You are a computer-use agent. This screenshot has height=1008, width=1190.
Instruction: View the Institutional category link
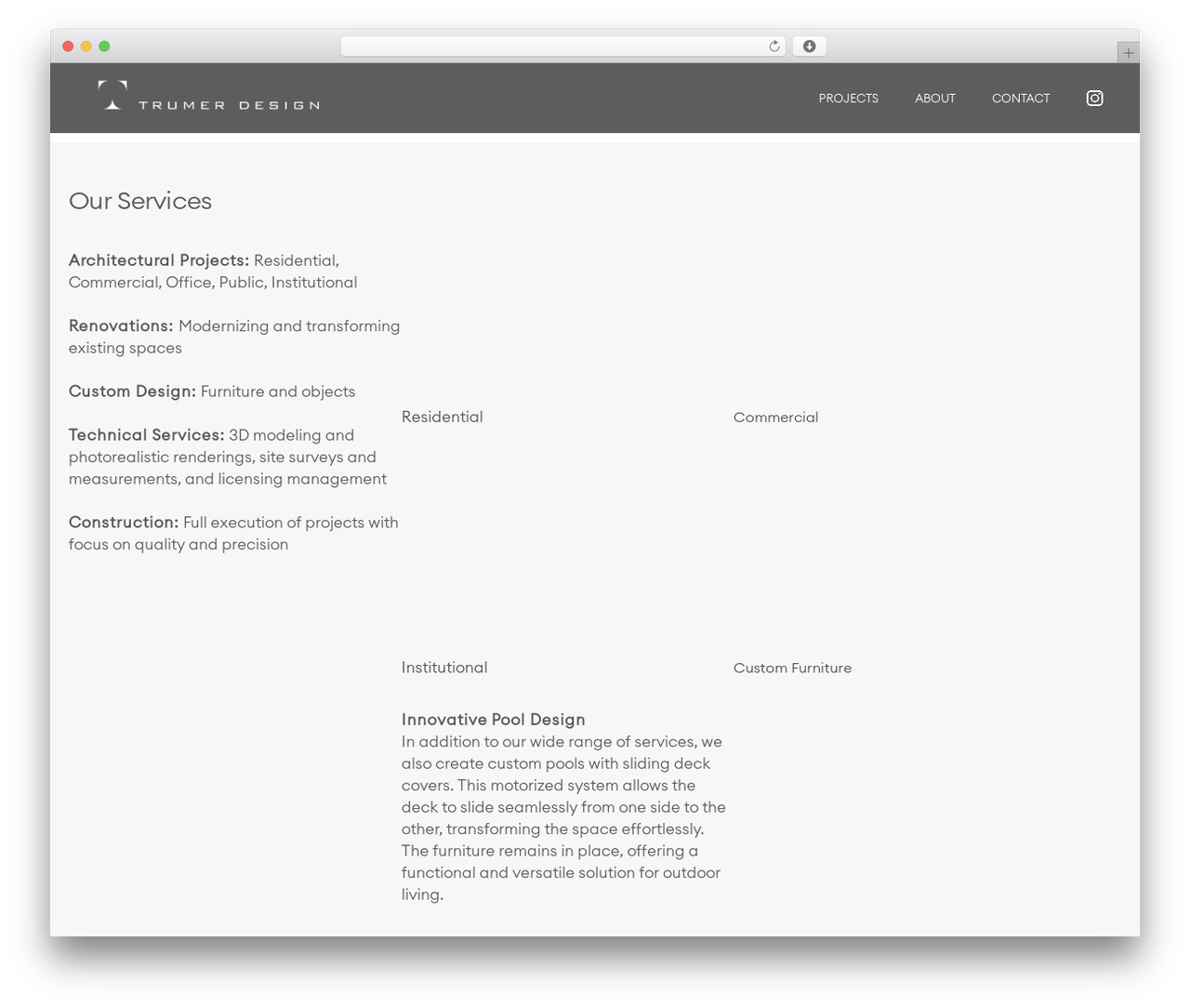(444, 668)
